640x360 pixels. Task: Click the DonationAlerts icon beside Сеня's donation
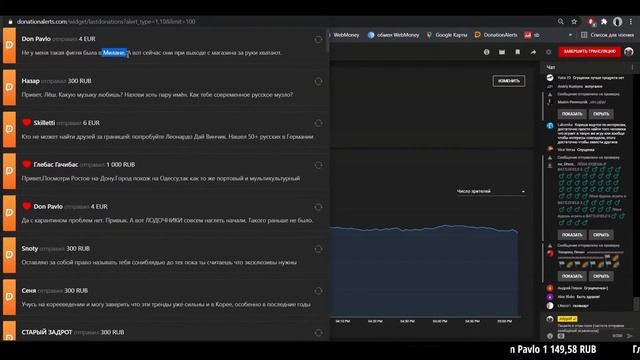click(x=9, y=297)
